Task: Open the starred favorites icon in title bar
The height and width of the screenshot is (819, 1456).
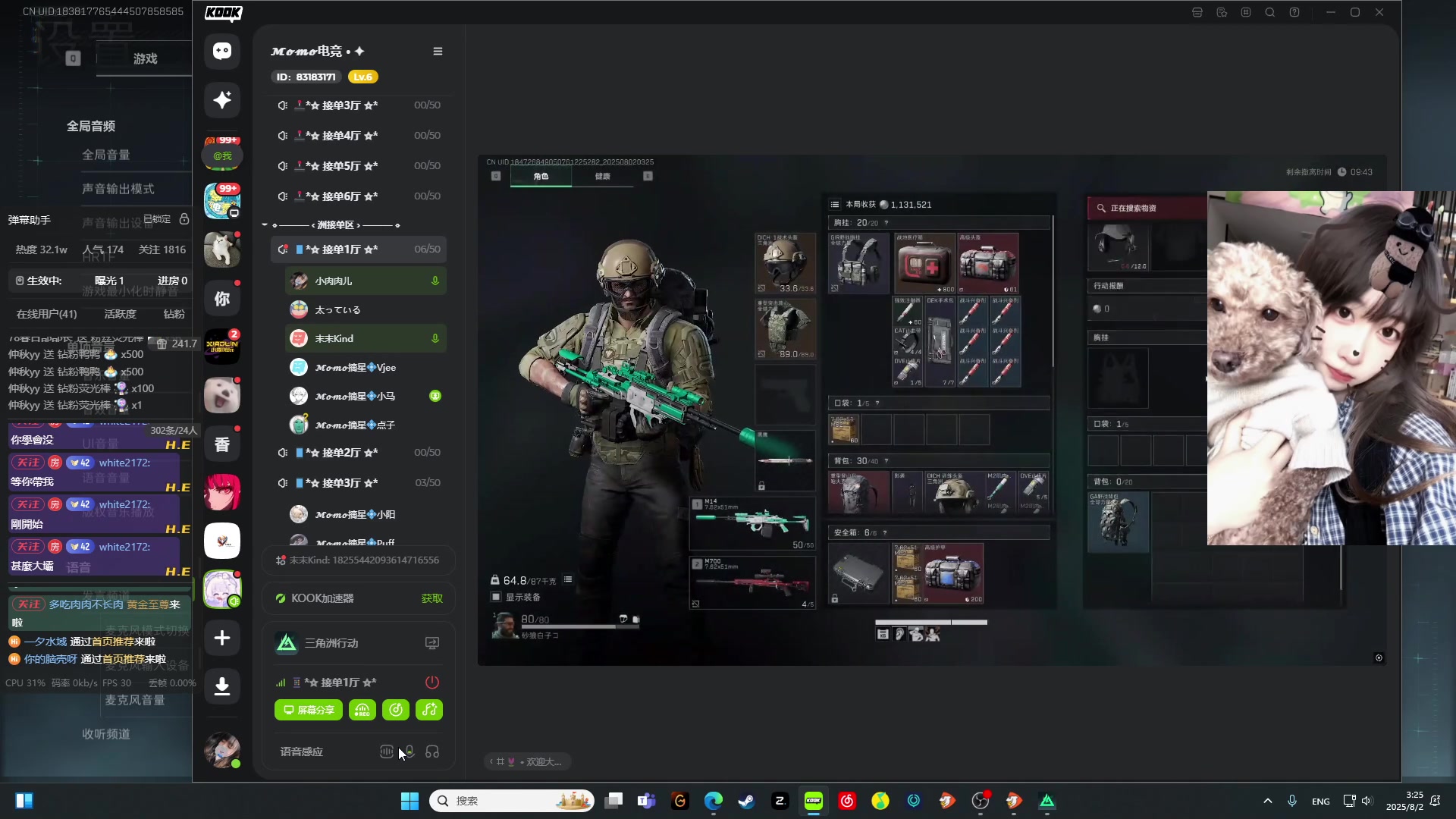Action: [1222, 12]
